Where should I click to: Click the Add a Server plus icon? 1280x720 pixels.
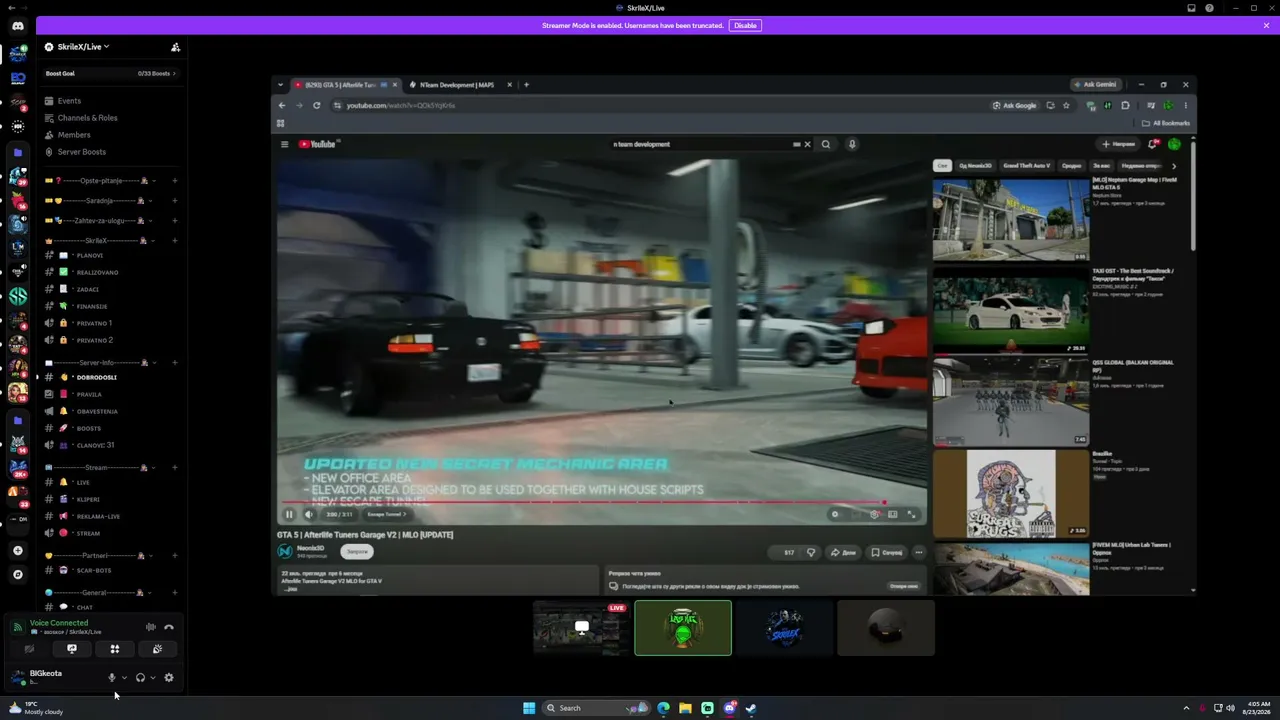18,550
